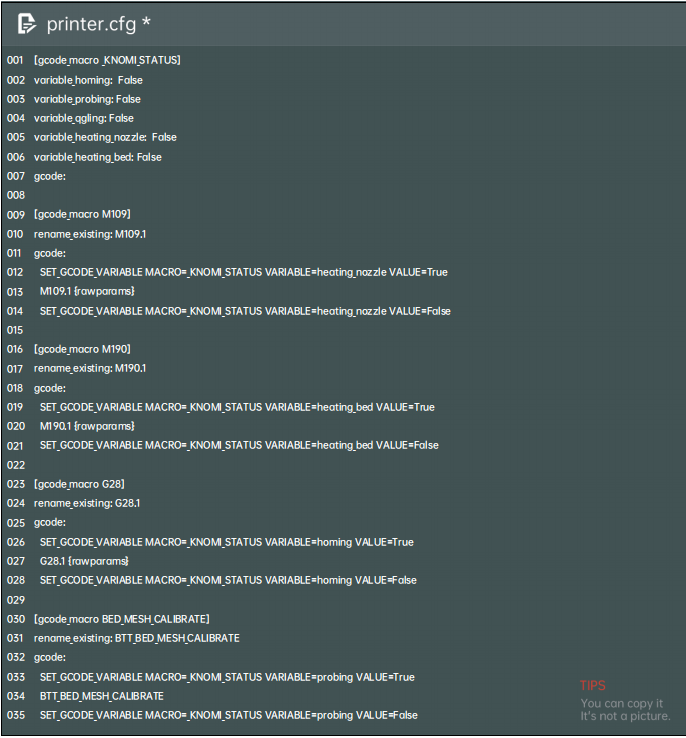Image resolution: width=686 pixels, height=738 pixels.
Task: Click the G28.1 {rawparams} line
Action: (85, 561)
